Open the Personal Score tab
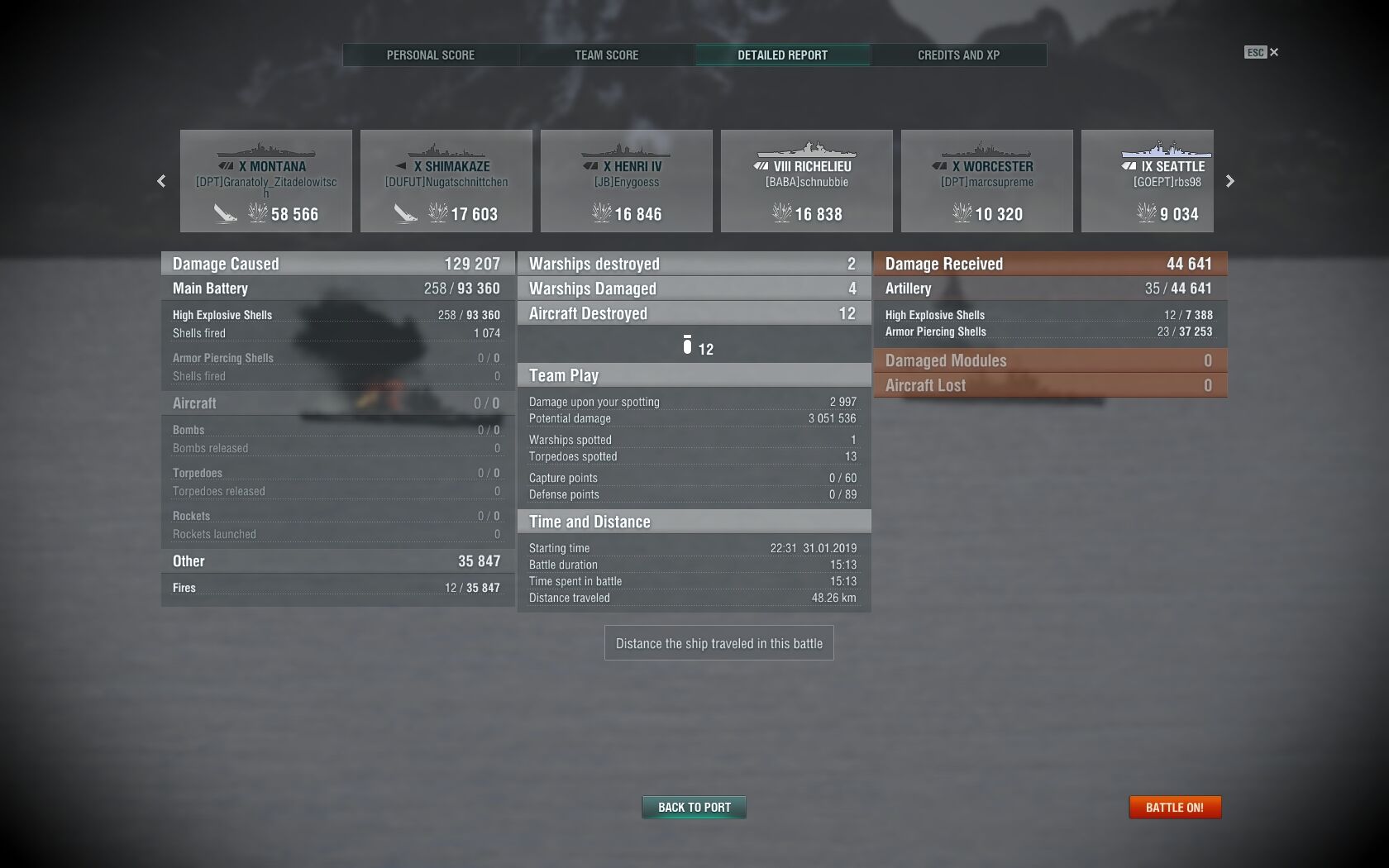The width and height of the screenshot is (1389, 868). 431,55
